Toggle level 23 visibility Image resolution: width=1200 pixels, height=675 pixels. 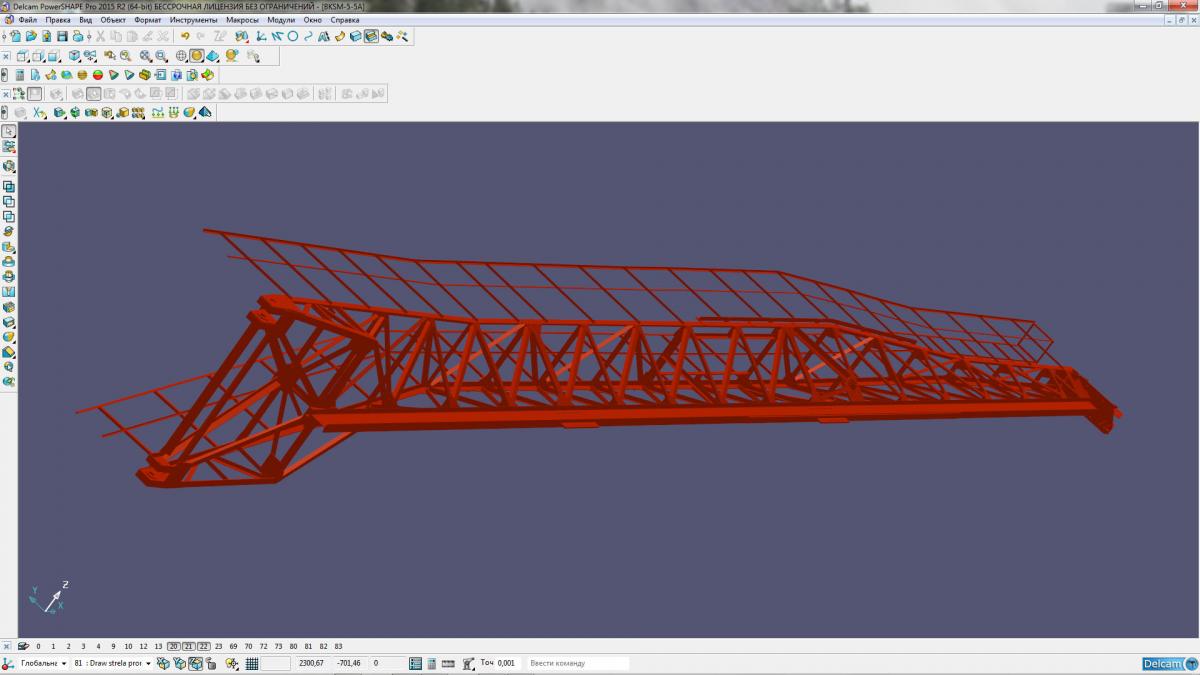point(219,646)
